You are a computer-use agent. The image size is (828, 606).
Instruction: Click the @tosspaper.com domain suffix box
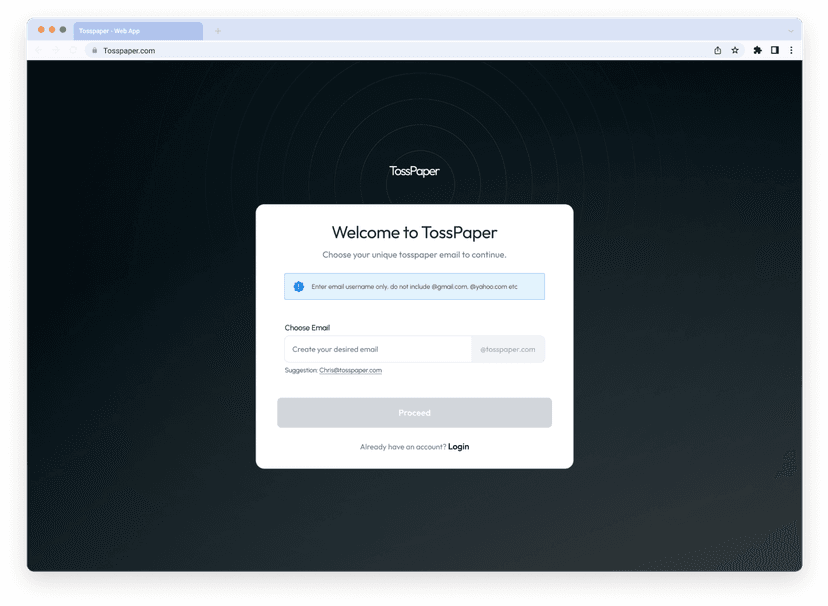pos(508,349)
